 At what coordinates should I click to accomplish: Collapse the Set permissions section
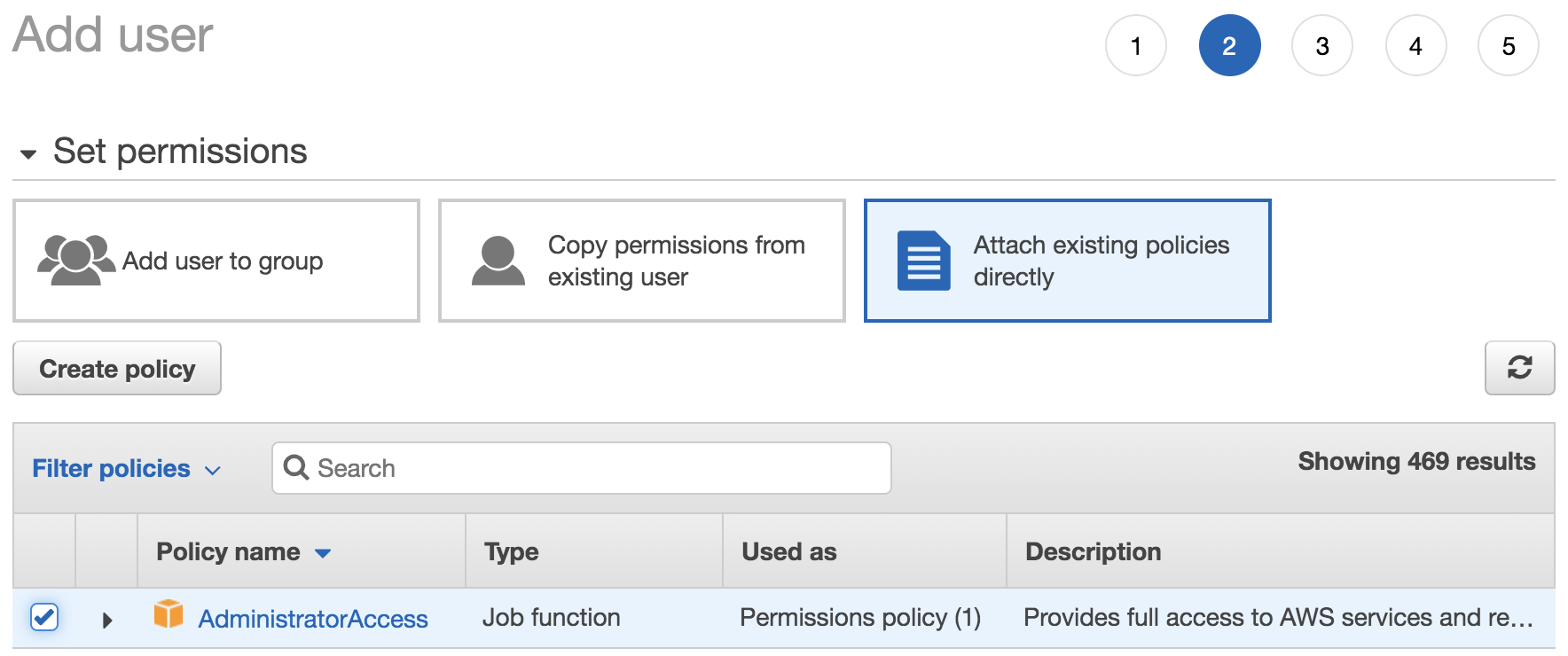28,154
